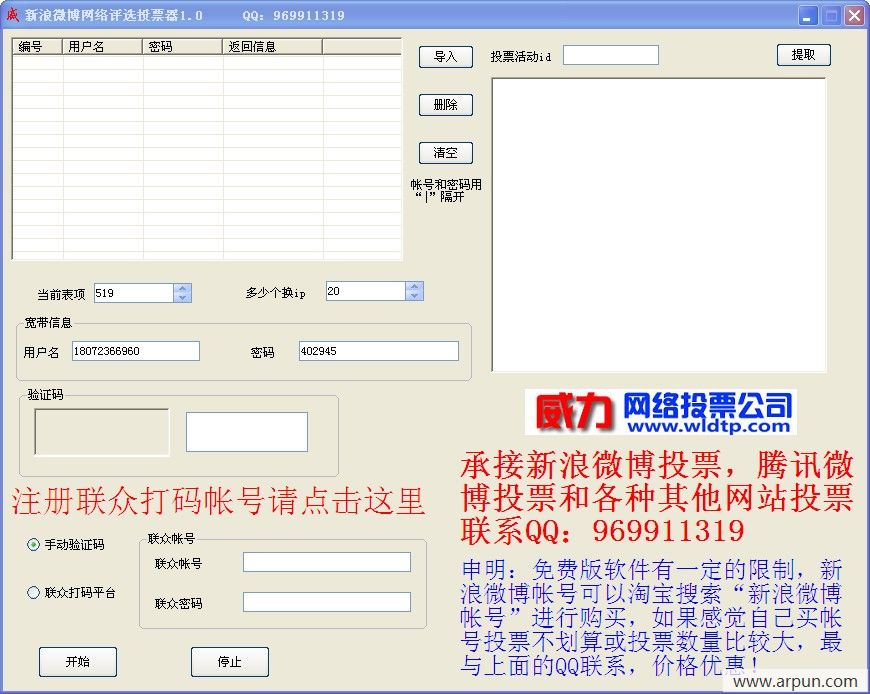Screen dimensions: 870x694
Task: Click inside the large extracted results text area
Action: (659, 225)
